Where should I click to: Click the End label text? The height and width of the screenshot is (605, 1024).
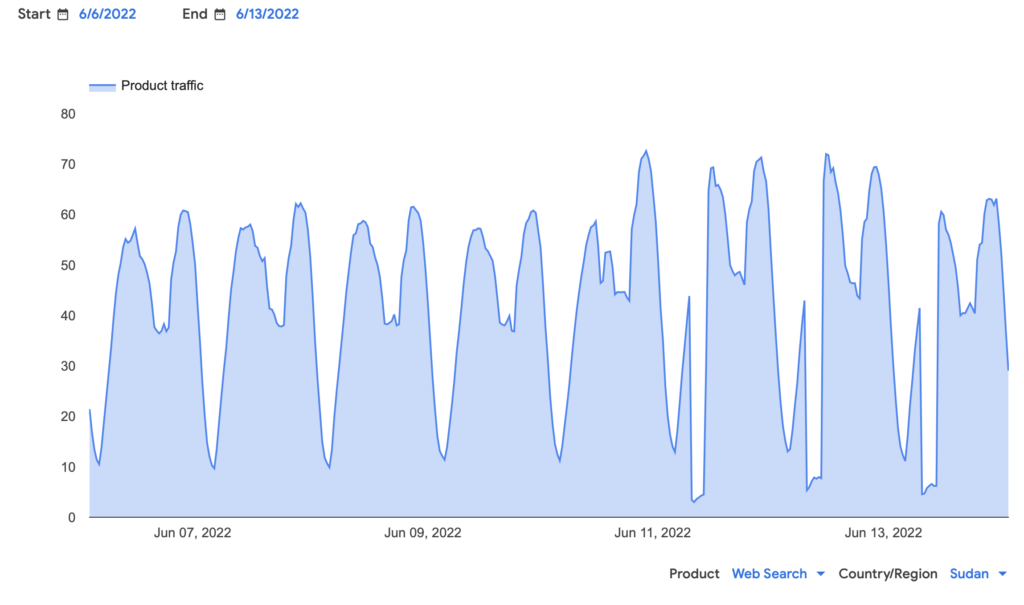tap(195, 14)
